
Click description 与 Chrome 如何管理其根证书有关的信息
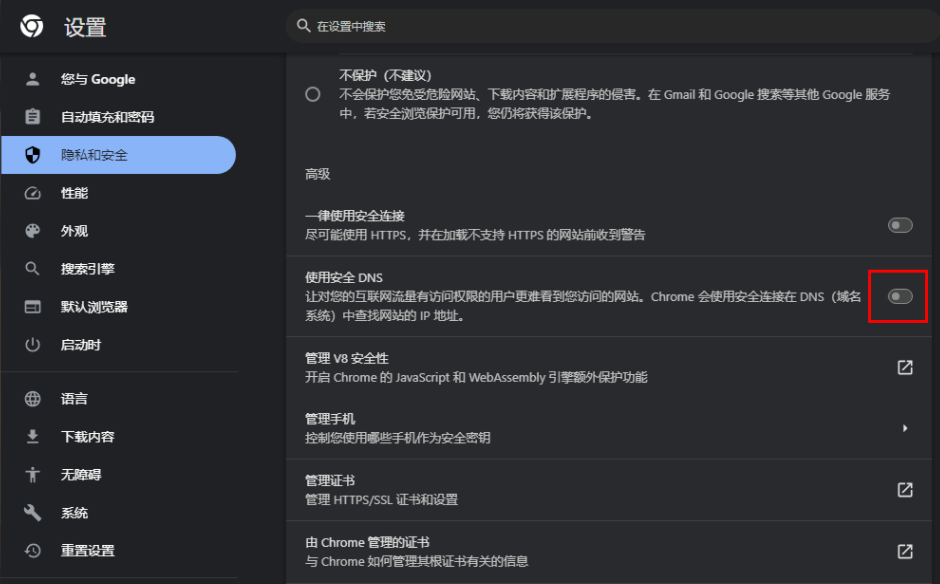[x=416, y=561]
